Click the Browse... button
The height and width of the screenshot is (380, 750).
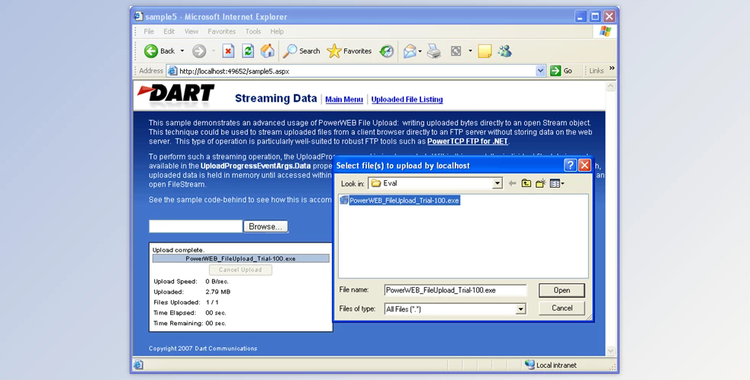click(265, 226)
